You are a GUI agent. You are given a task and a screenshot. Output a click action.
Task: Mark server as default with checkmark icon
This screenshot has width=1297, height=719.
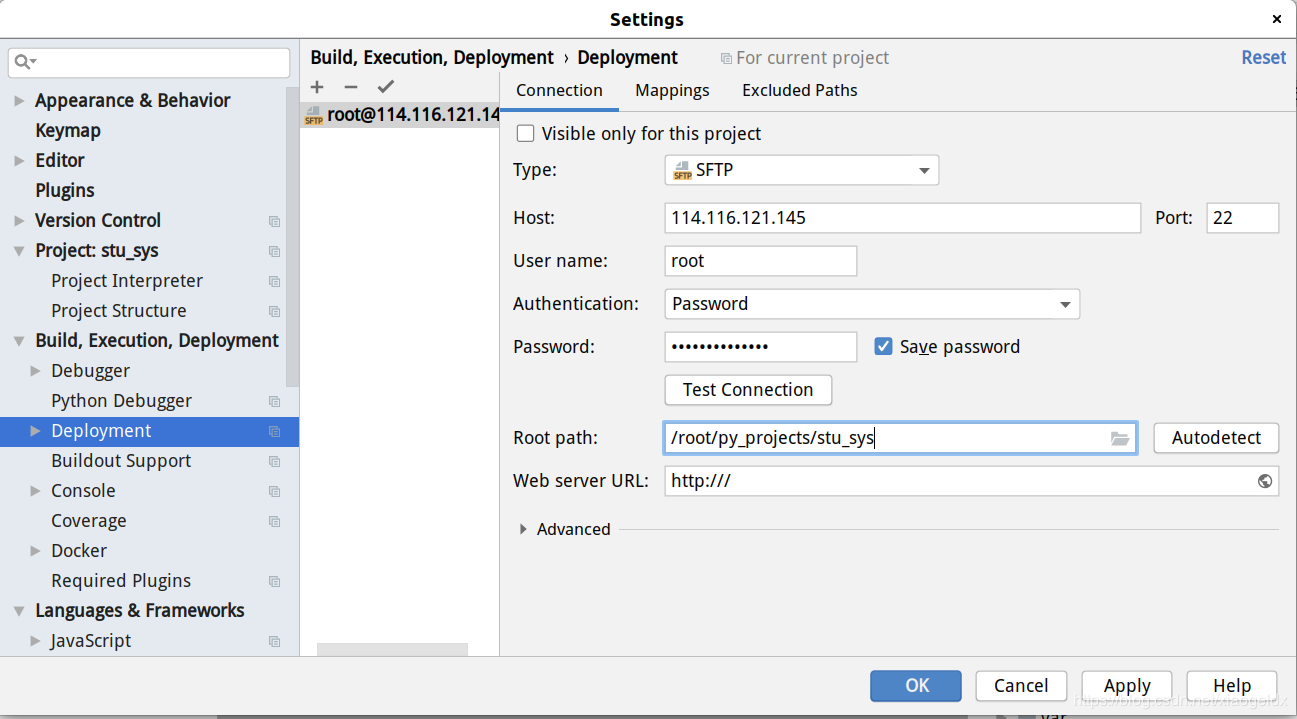pyautogui.click(x=386, y=87)
